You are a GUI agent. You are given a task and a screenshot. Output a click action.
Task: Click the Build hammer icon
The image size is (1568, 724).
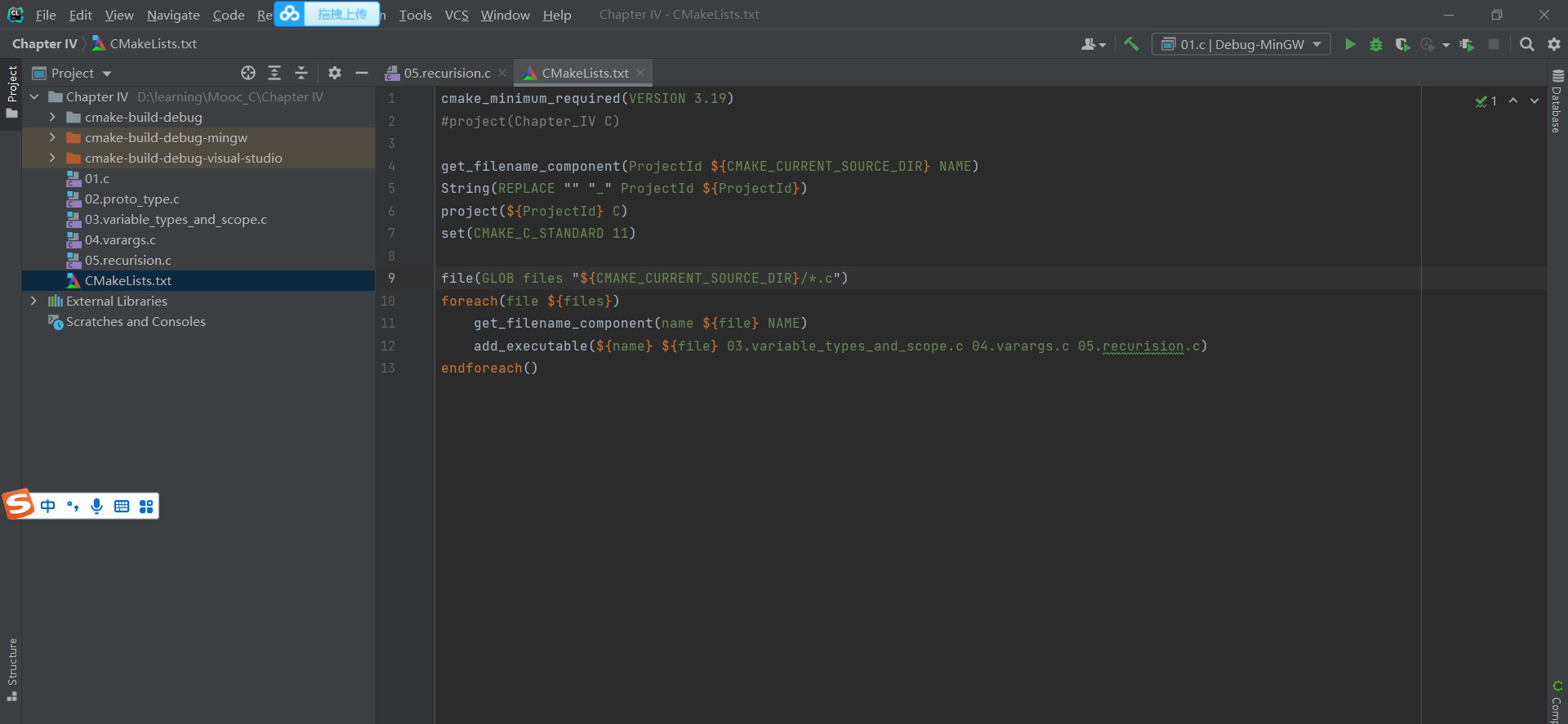(x=1131, y=44)
